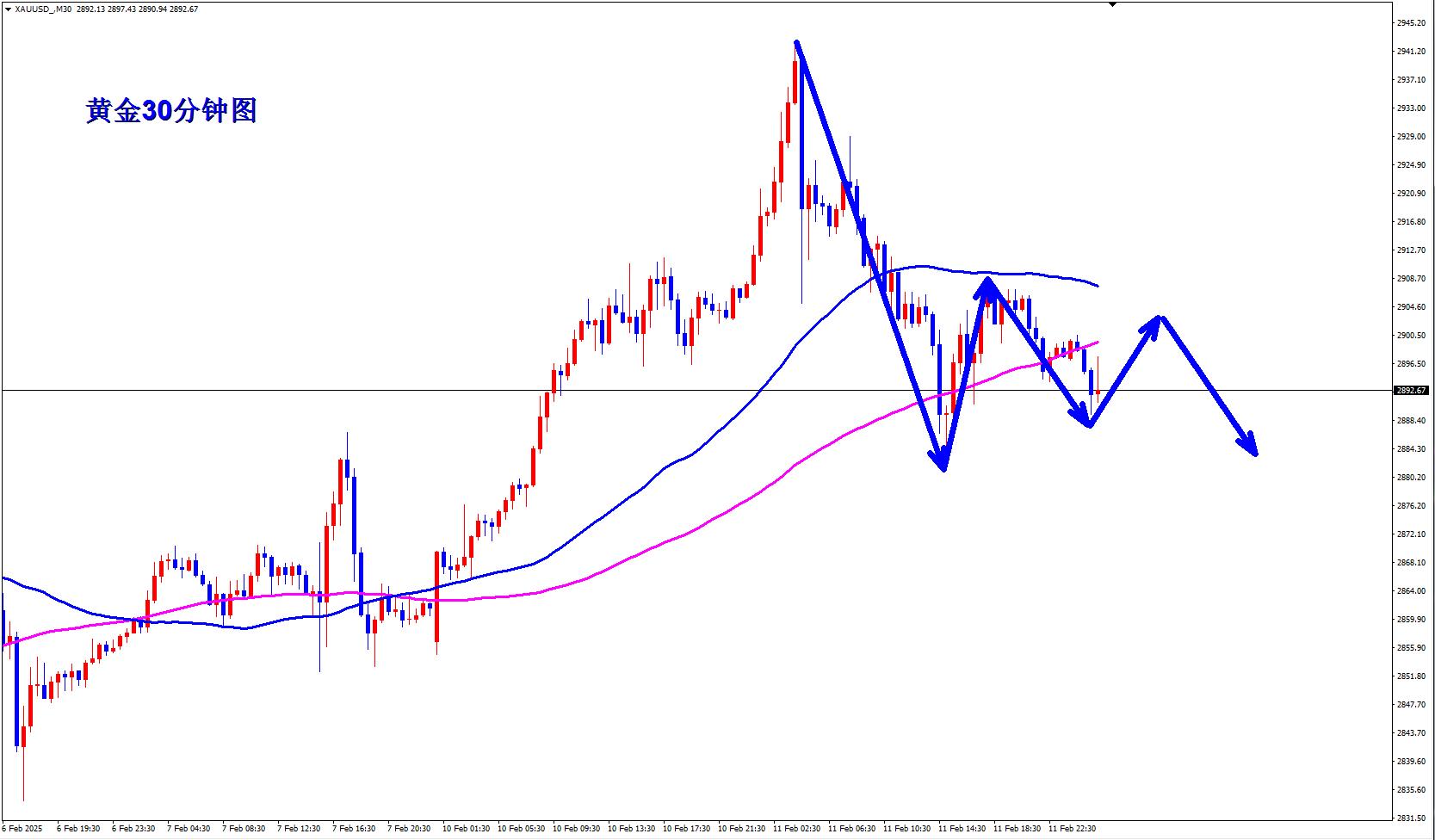Click the 6 Feb 2025 time label

tap(24, 829)
